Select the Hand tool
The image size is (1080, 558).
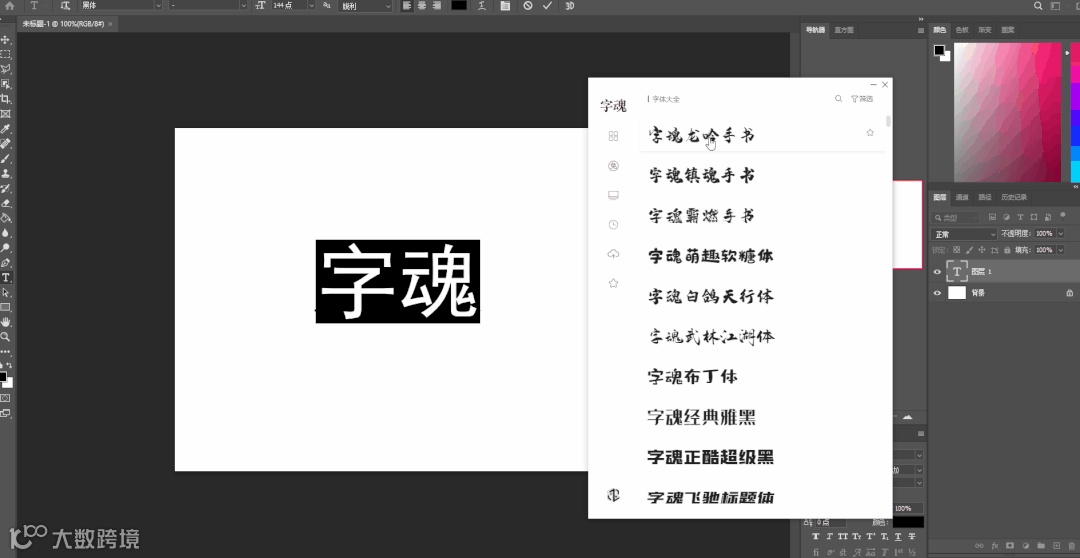pyautogui.click(x=6, y=322)
